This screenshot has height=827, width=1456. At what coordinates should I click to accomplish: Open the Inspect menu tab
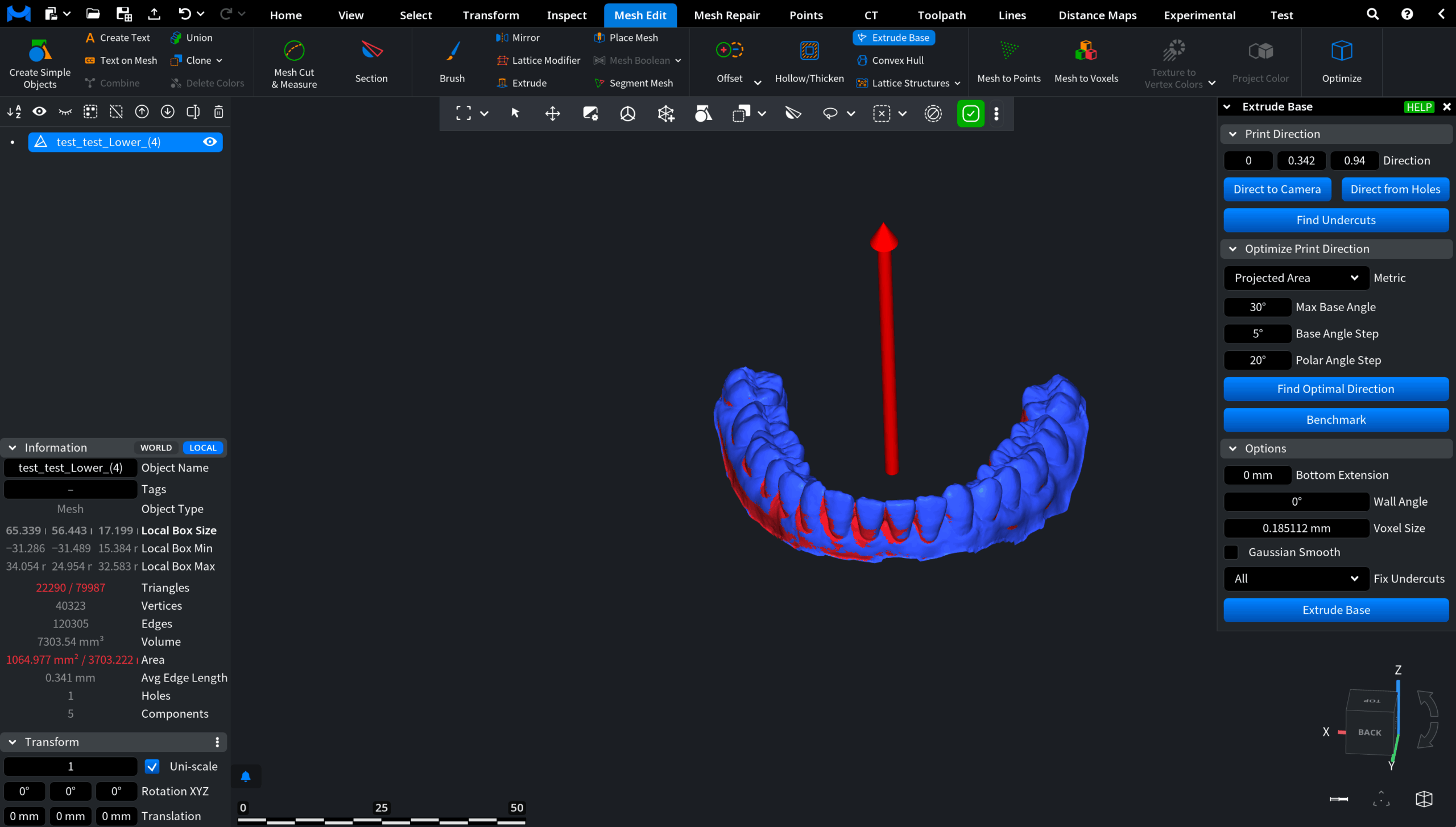click(566, 15)
